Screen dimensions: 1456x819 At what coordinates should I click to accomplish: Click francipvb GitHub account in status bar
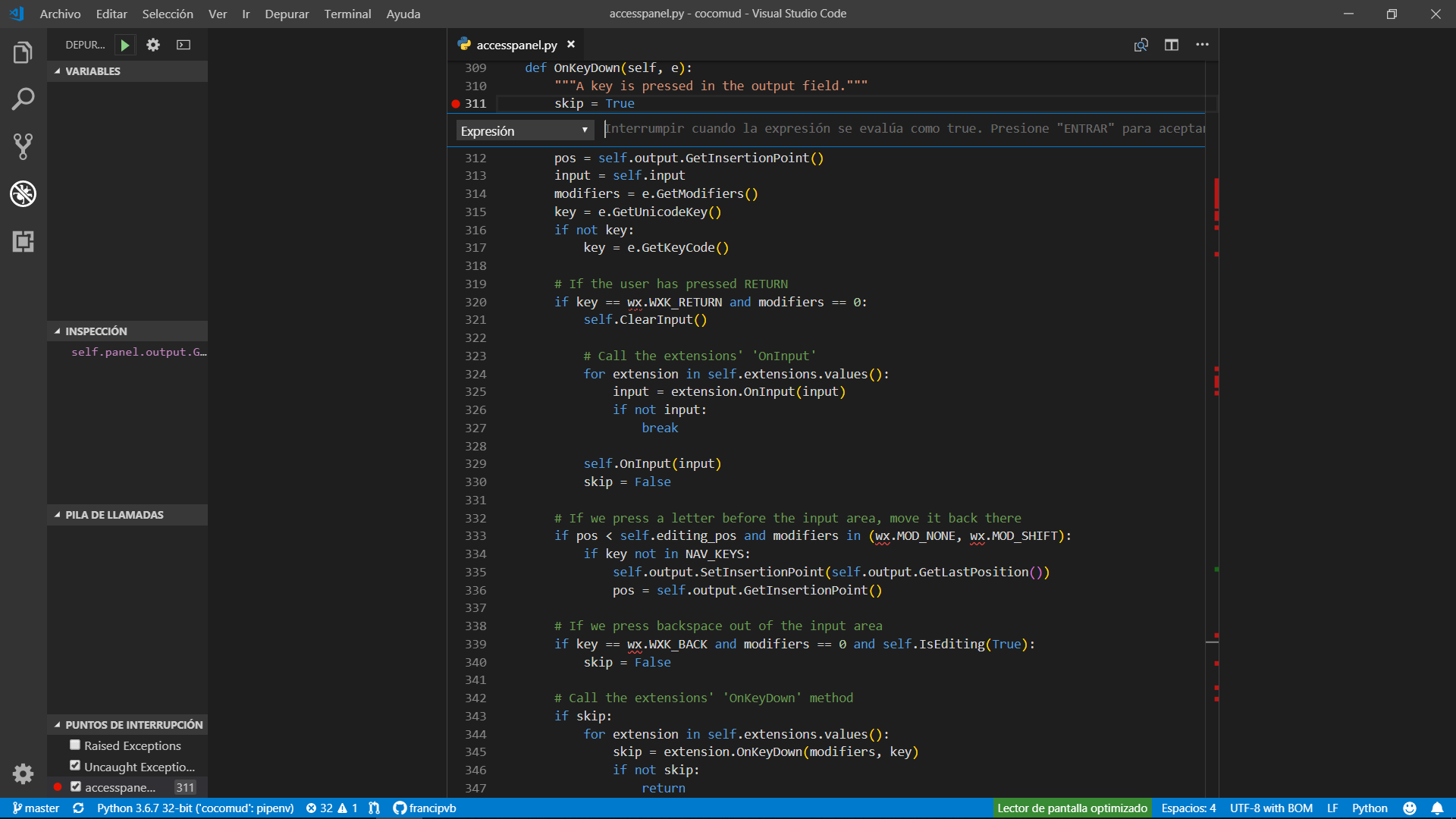(425, 808)
